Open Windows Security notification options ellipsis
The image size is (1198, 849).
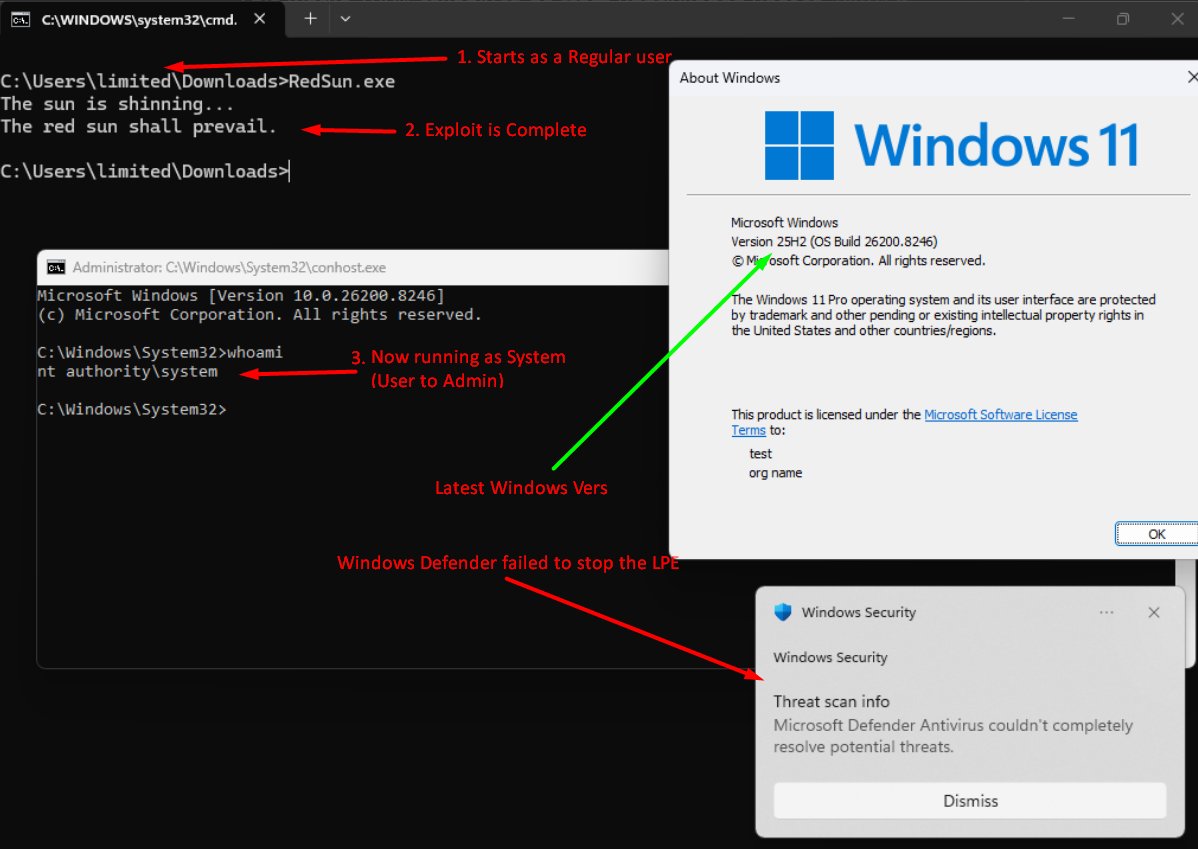(1106, 612)
